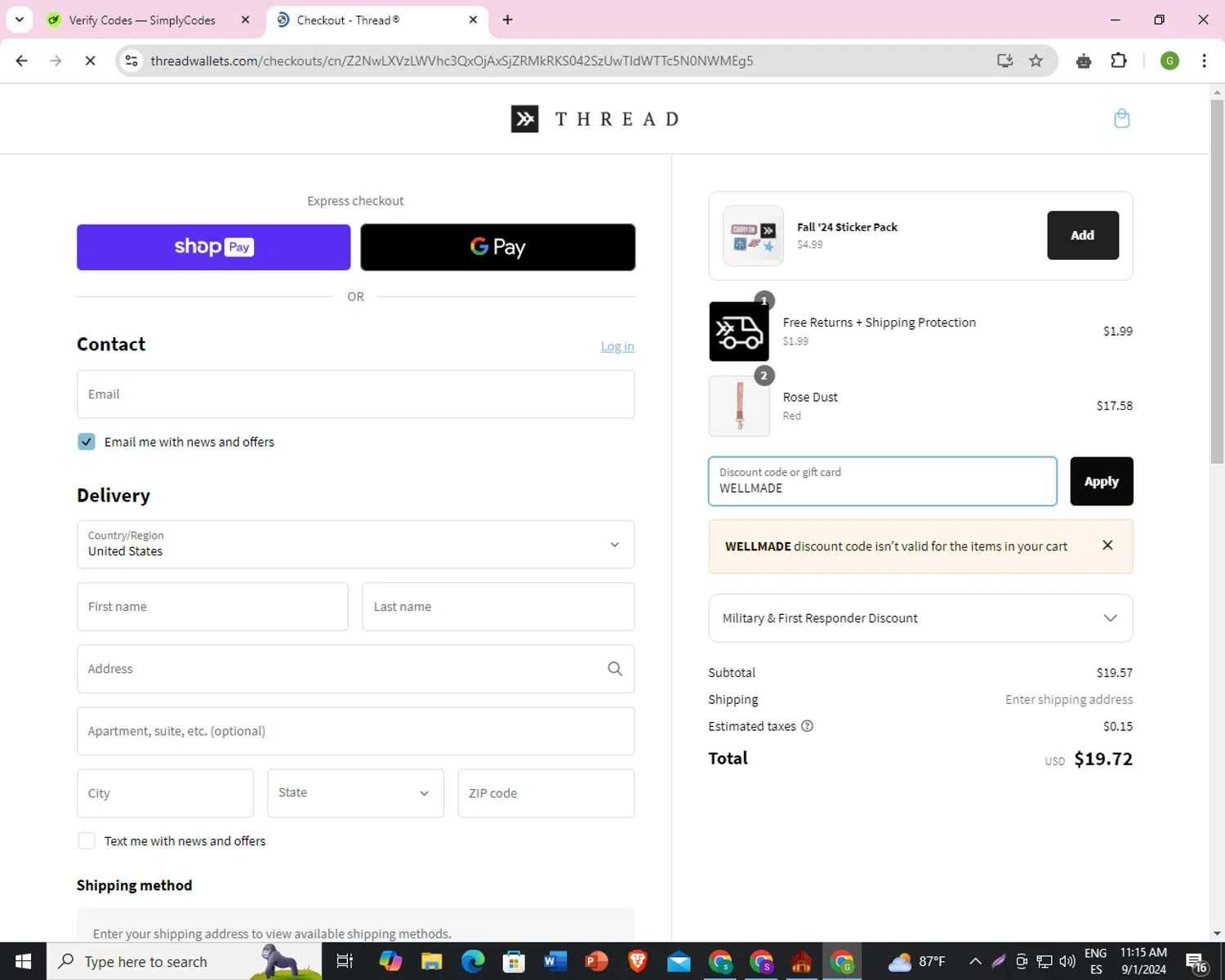Open a new browser tab
This screenshot has height=980, width=1225.
(x=507, y=20)
